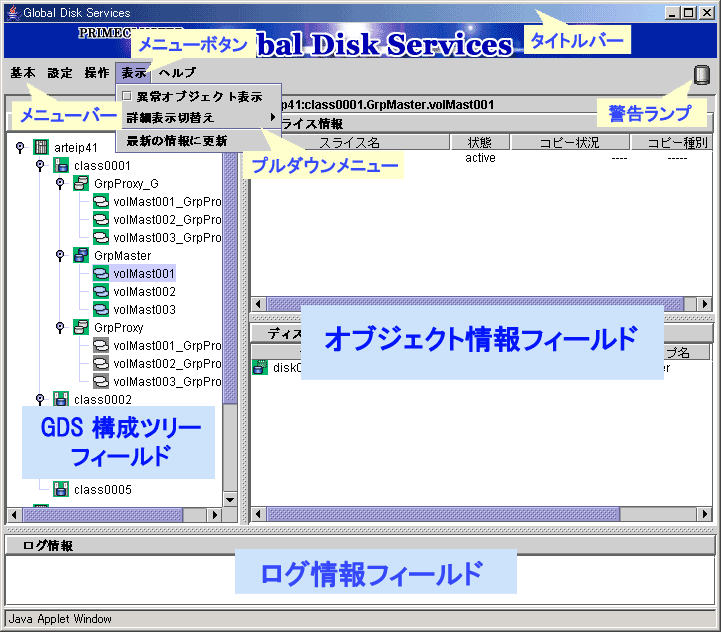Image resolution: width=721 pixels, height=632 pixels.
Task: Collapse the GrpProxy tree node
Action: [60, 327]
